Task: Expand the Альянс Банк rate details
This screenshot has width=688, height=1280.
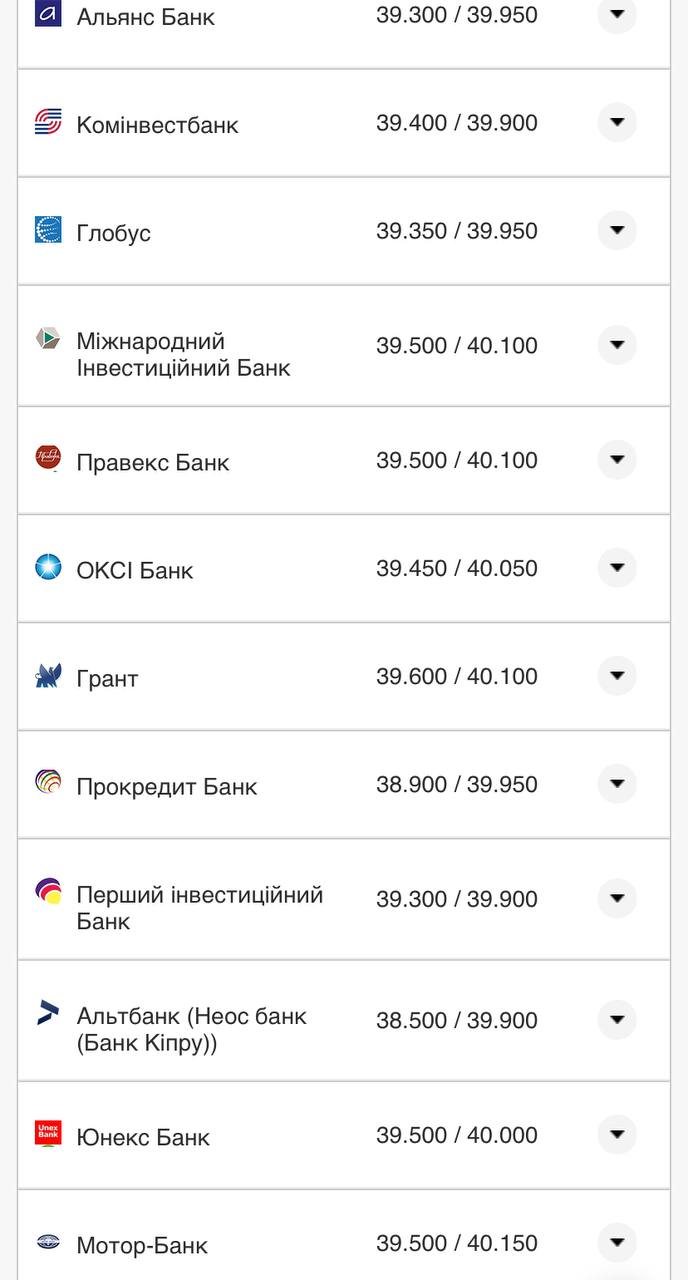Action: pyautogui.click(x=617, y=14)
